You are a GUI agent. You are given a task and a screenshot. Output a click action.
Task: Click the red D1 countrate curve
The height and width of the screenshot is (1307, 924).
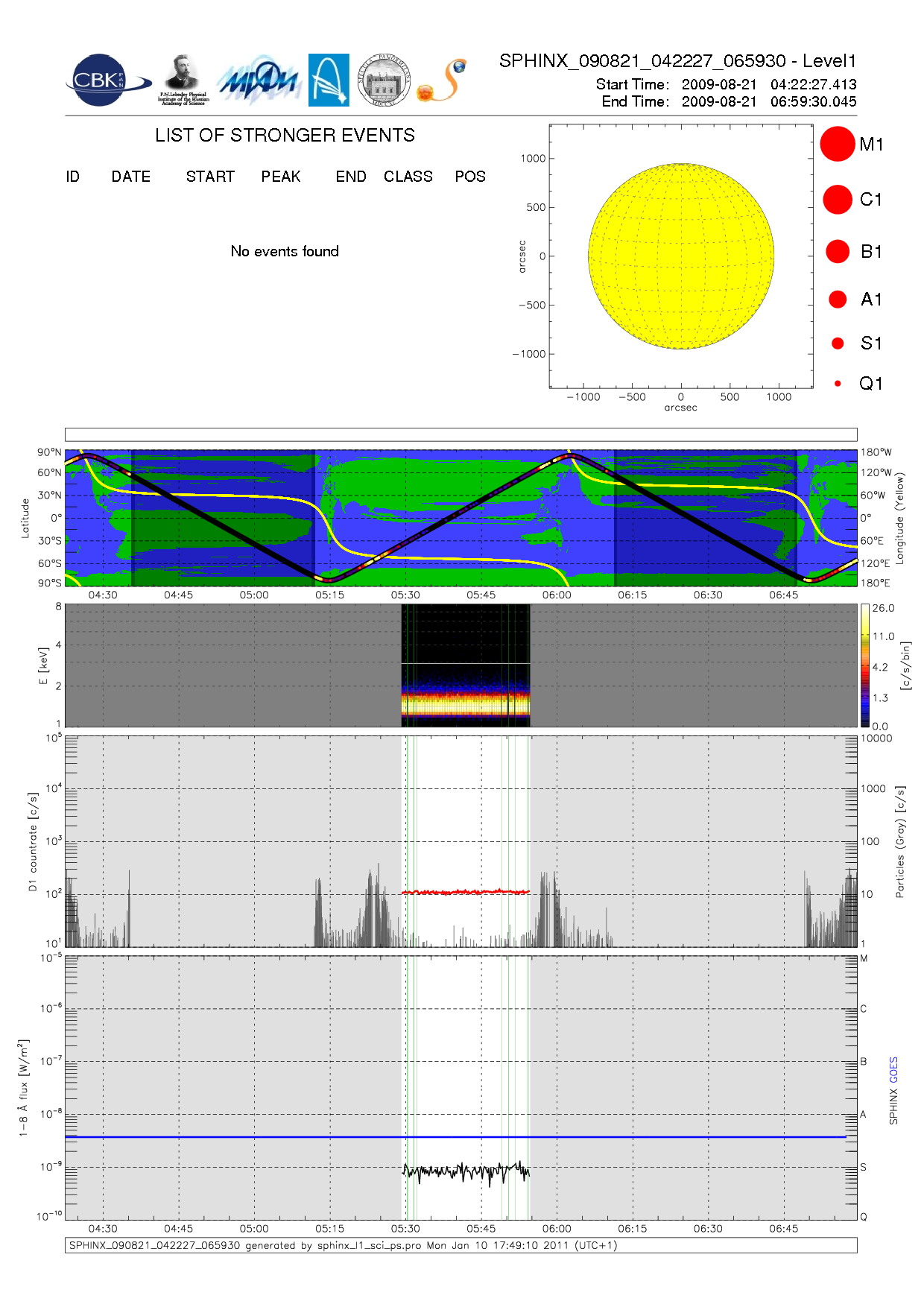[x=465, y=892]
